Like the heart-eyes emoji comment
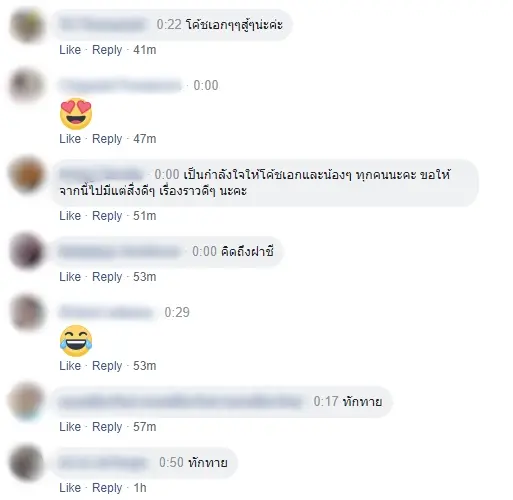The height and width of the screenshot is (500, 513). pos(70,139)
